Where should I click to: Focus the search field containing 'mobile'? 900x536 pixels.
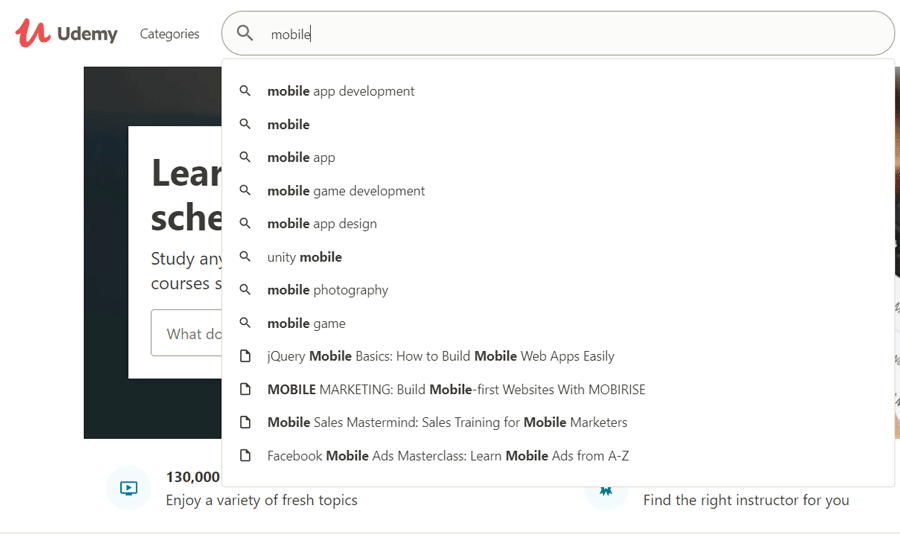click(558, 33)
